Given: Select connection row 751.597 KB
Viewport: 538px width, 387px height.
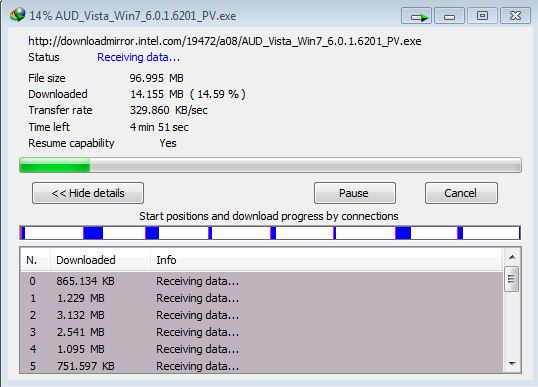Looking at the screenshot, I should coord(261,365).
